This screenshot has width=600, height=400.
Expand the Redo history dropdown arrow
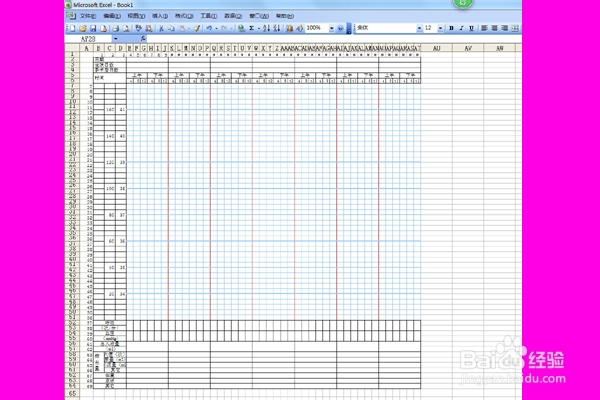(232, 28)
